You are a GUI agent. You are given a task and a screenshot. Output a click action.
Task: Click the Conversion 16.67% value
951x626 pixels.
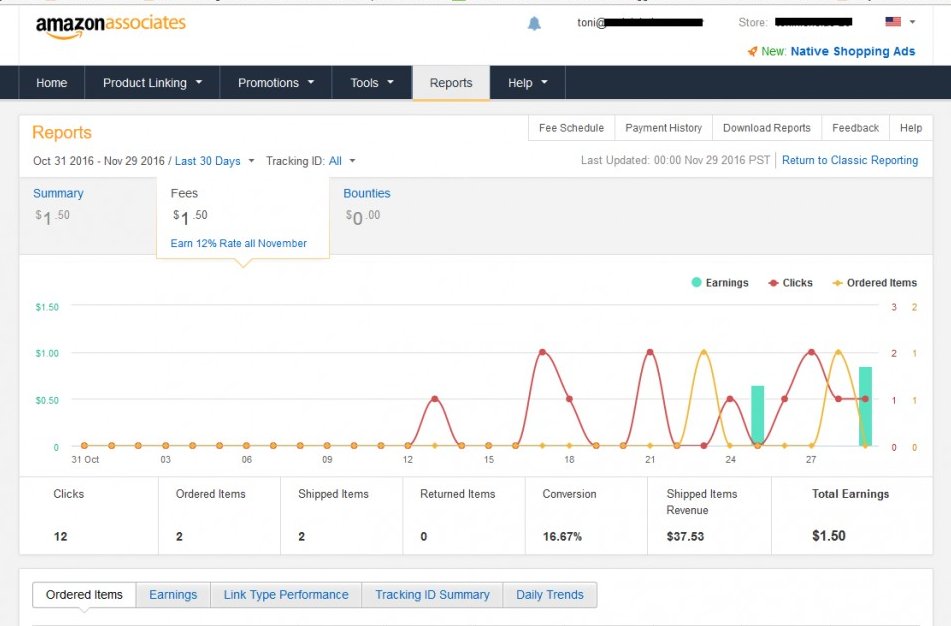pyautogui.click(x=562, y=536)
